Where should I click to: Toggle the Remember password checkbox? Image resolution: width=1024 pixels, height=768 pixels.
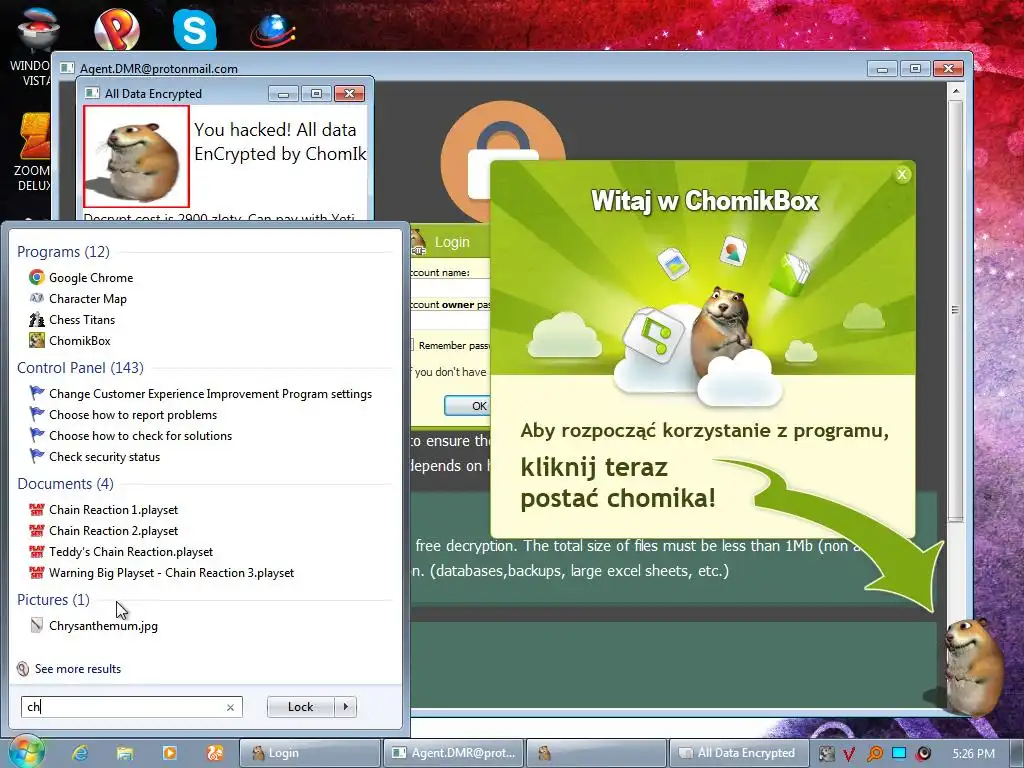click(411, 345)
